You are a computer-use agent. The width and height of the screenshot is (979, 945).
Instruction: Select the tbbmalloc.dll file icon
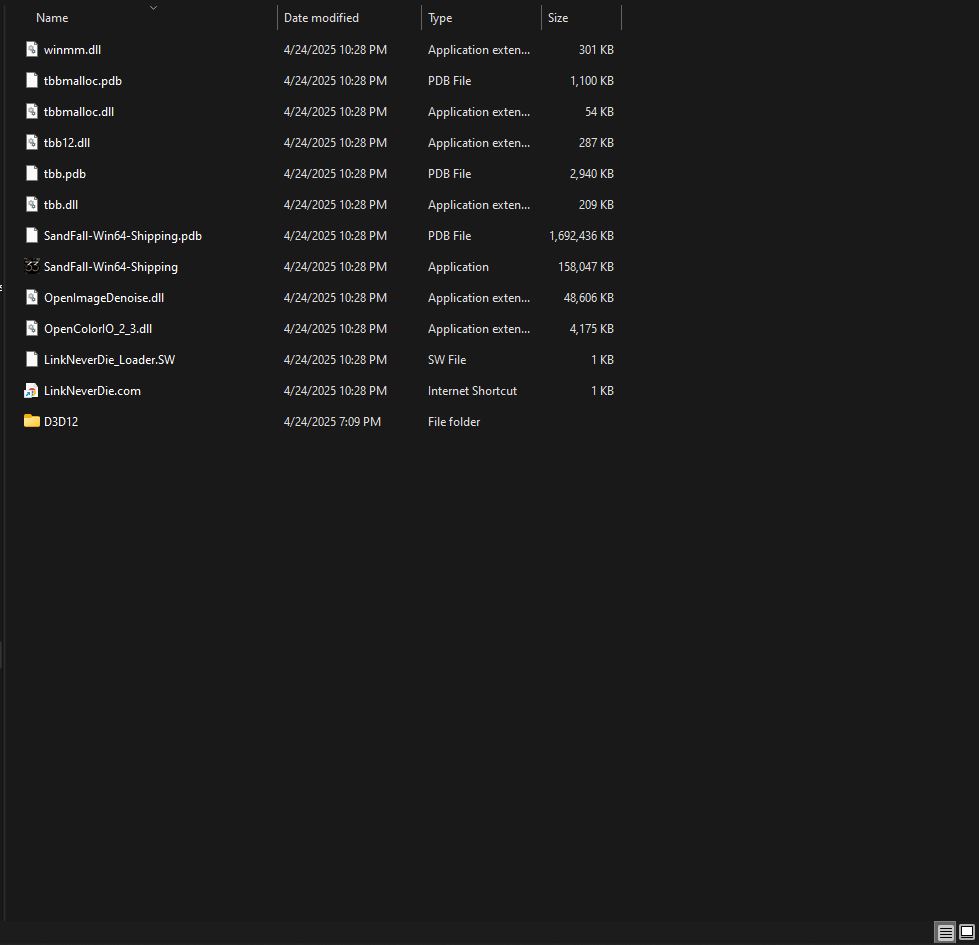click(31, 111)
